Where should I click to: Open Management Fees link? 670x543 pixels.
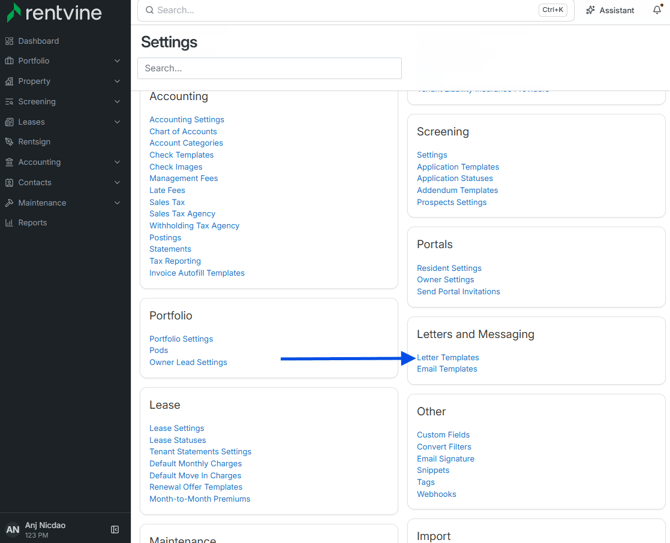(x=183, y=179)
